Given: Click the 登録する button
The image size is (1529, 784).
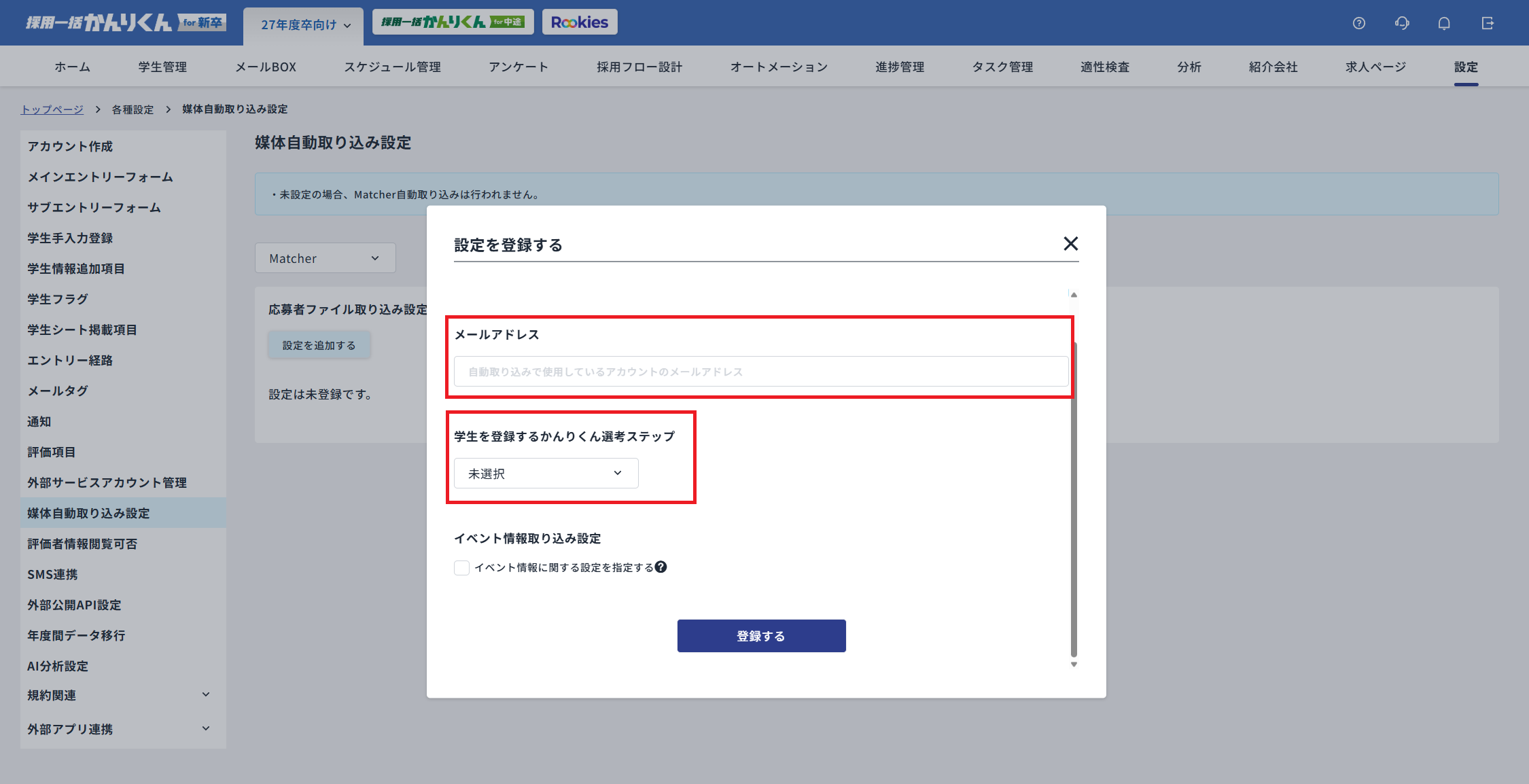Looking at the screenshot, I should coord(761,636).
